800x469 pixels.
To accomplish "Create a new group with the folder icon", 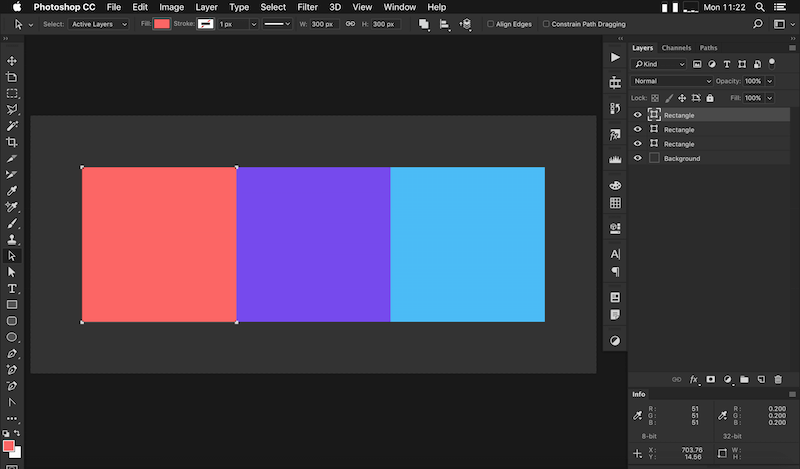I will pyautogui.click(x=744, y=380).
